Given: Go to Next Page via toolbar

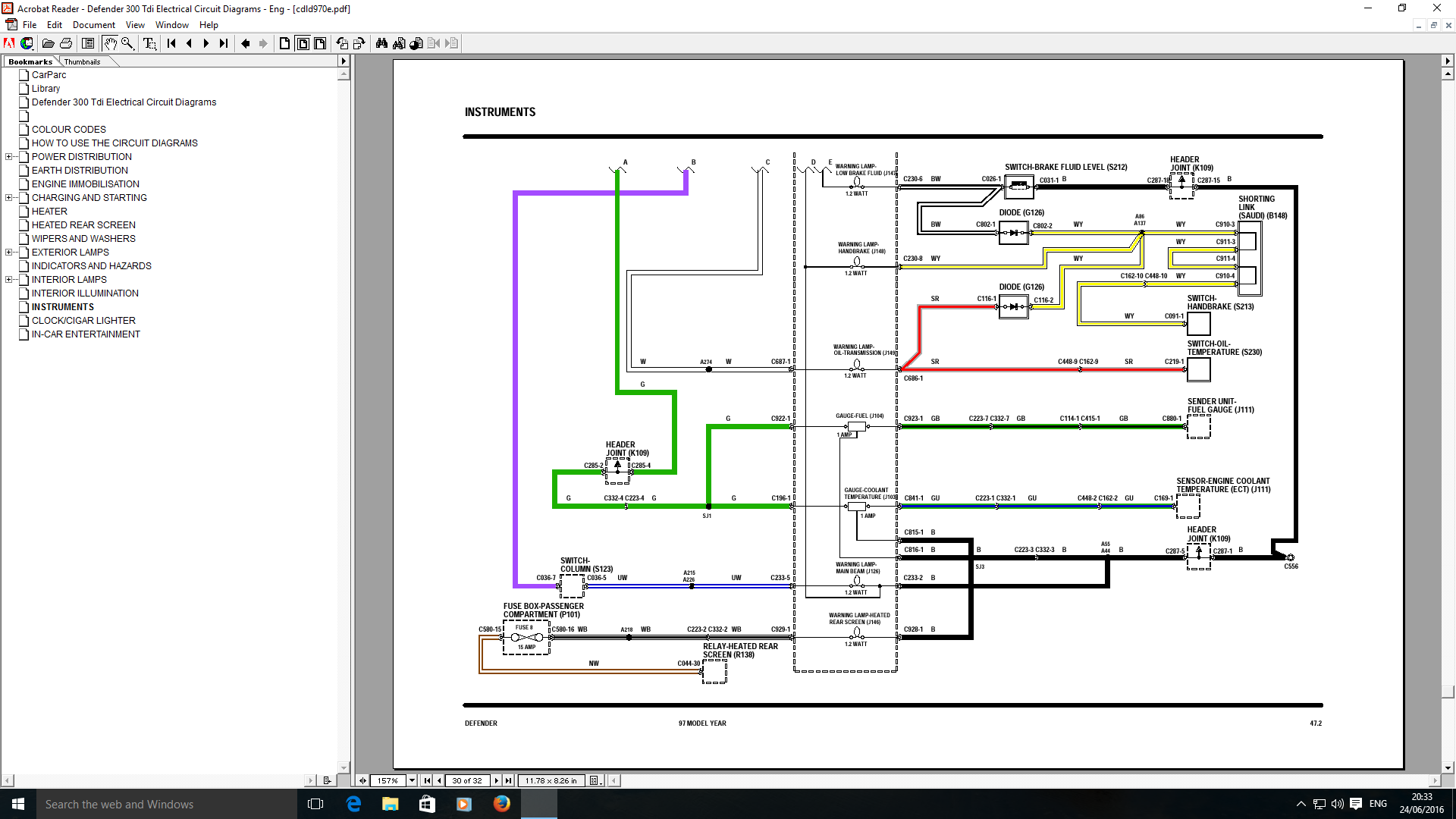Looking at the screenshot, I should [206, 43].
